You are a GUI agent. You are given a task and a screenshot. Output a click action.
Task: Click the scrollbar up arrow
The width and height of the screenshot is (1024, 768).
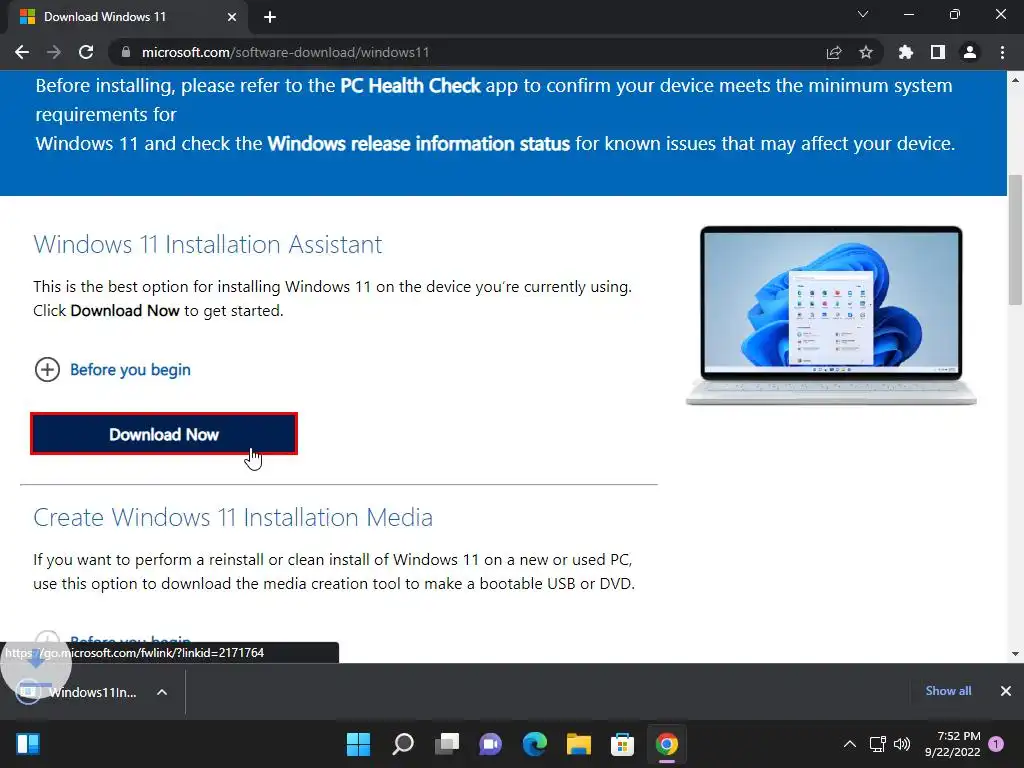click(1015, 80)
